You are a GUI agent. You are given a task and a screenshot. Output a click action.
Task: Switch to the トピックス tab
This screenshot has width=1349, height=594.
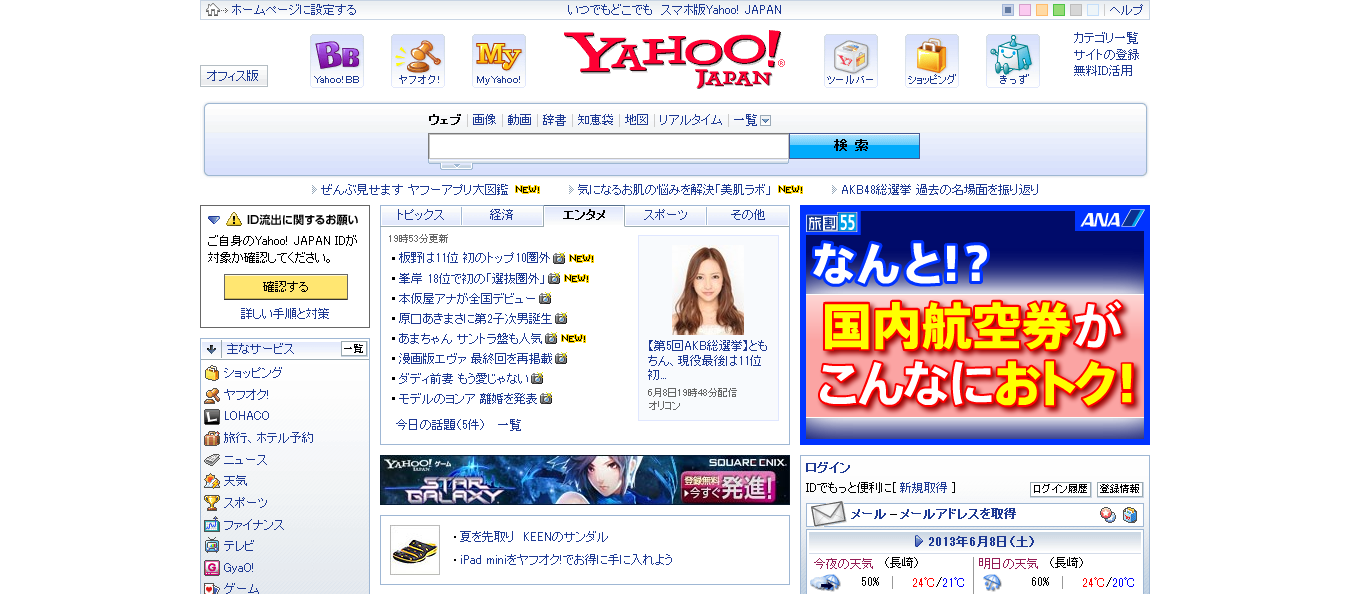[420, 215]
